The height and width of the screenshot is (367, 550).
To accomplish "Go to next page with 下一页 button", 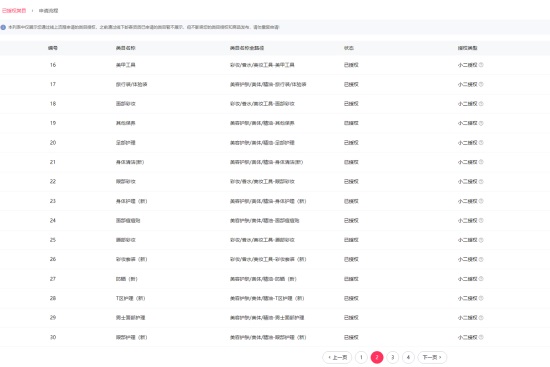I will pos(432,357).
